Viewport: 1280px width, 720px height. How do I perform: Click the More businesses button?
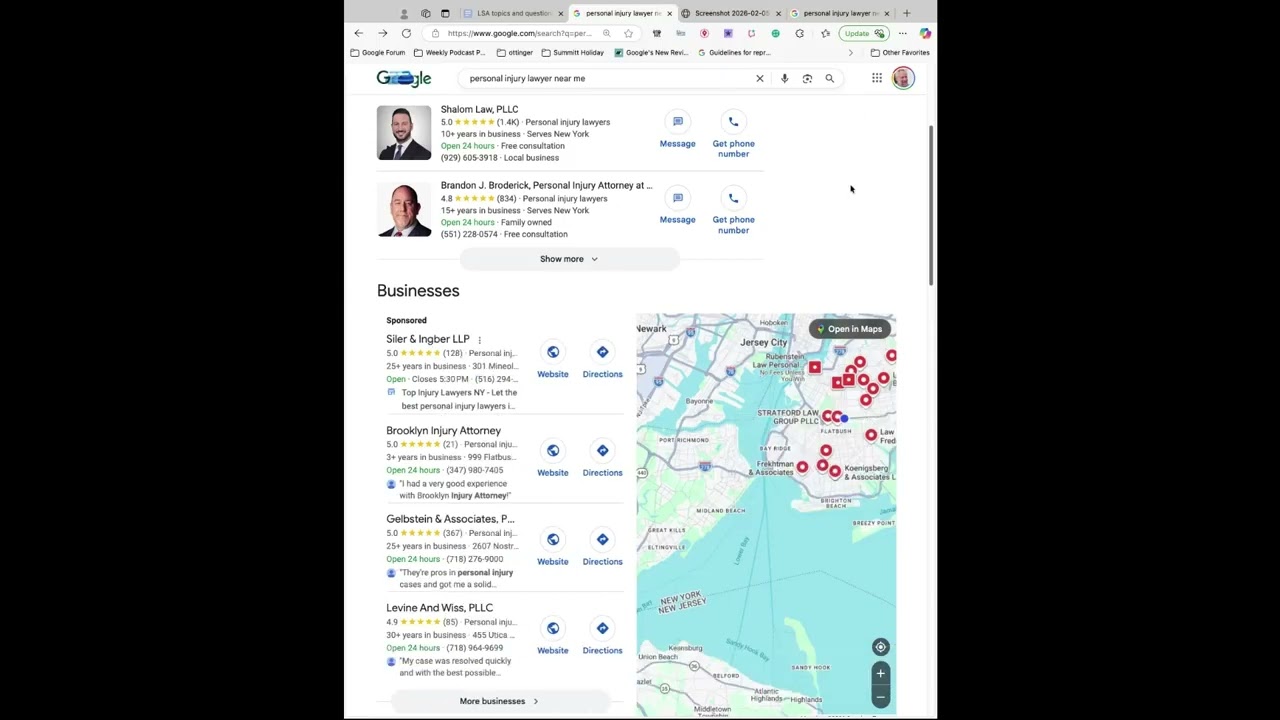499,701
